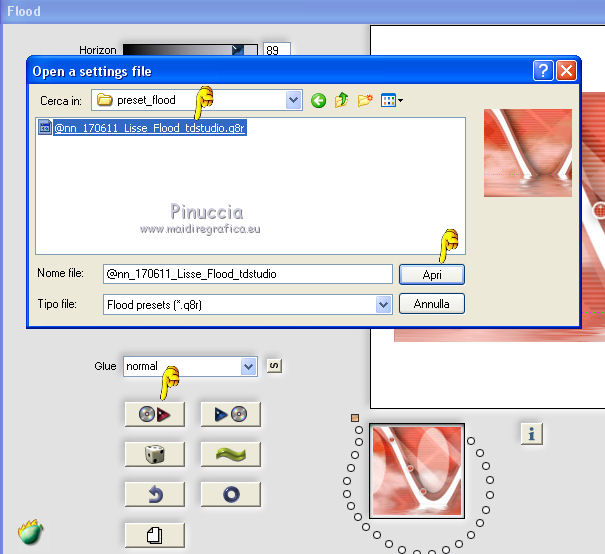
Task: Click the blue info button
Action: [x=532, y=434]
